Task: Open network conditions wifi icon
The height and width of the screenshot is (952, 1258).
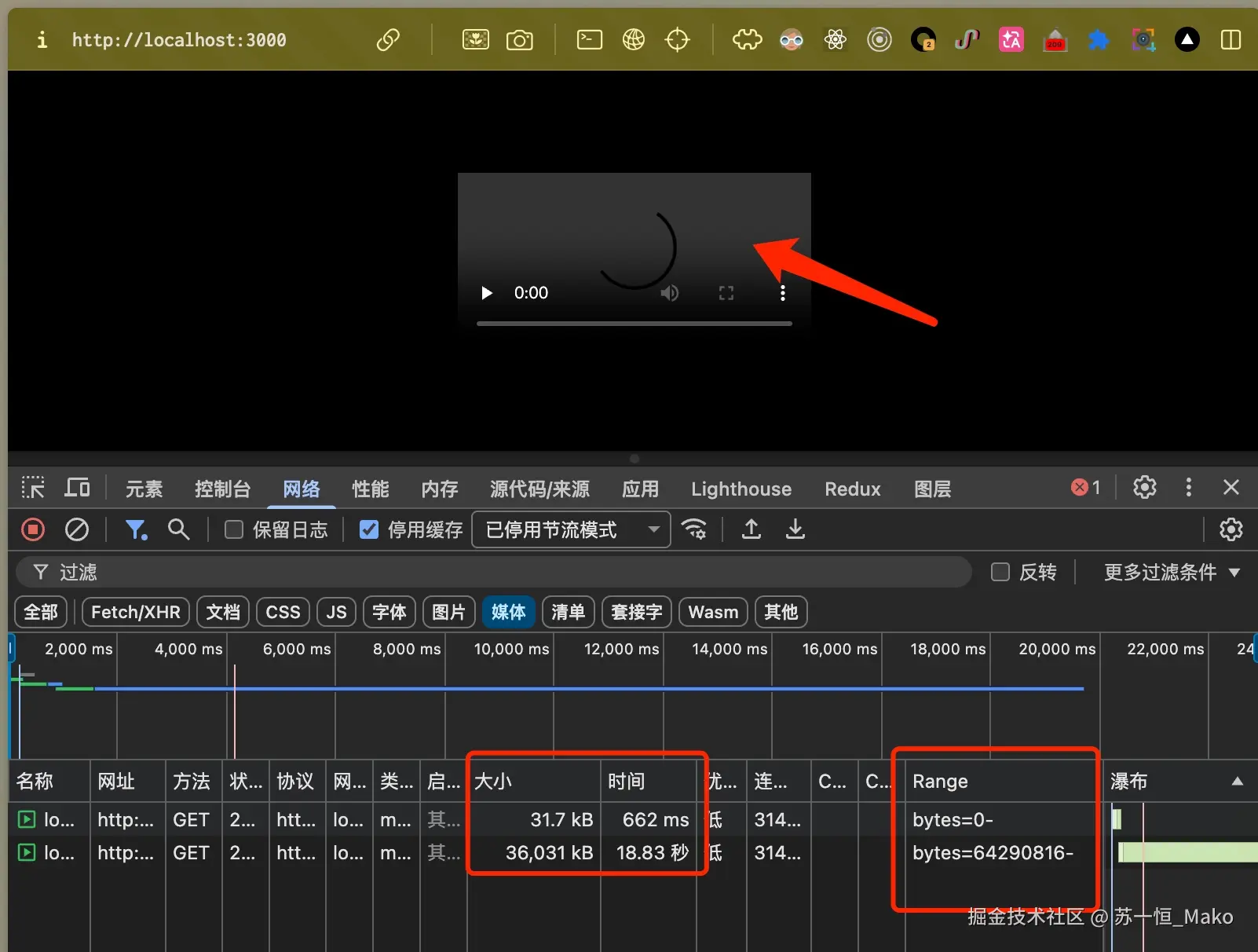Action: pos(694,529)
